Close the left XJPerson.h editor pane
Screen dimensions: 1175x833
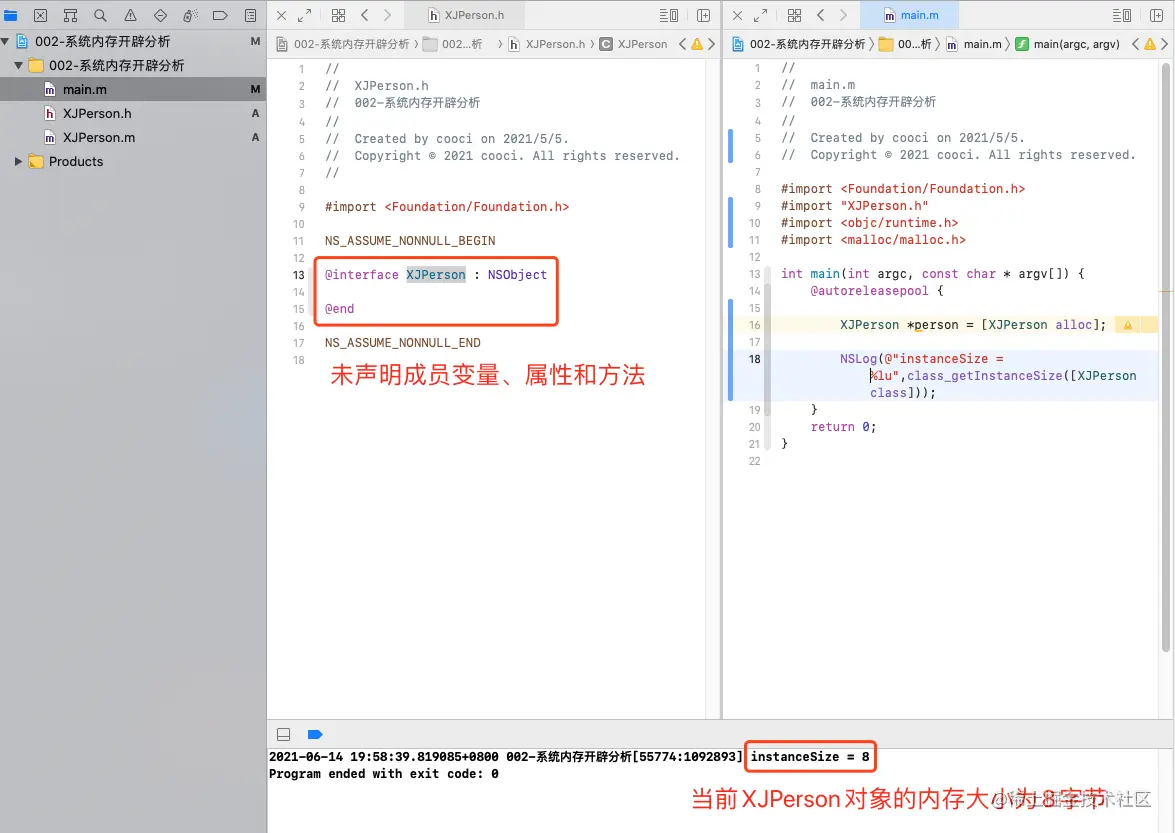(x=282, y=15)
